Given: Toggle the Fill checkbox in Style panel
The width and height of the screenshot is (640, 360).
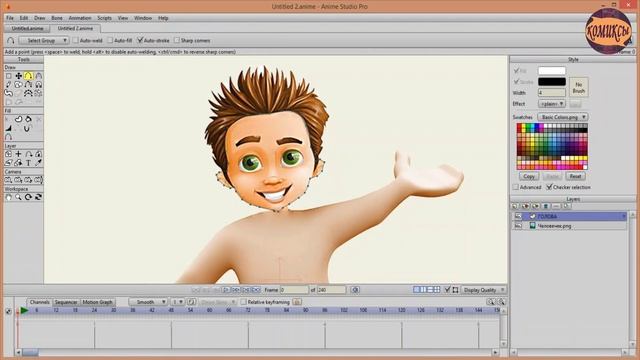Looking at the screenshot, I should [x=516, y=71].
